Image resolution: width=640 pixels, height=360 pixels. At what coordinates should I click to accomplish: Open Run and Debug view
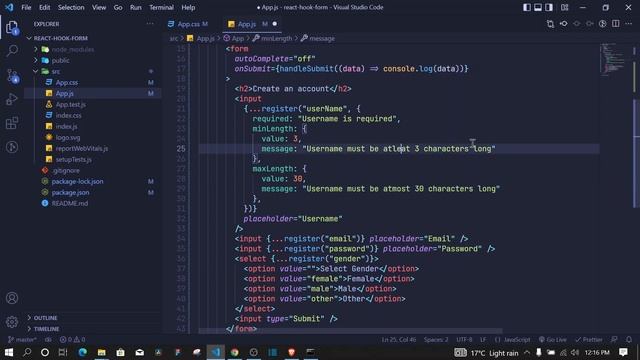point(12,99)
